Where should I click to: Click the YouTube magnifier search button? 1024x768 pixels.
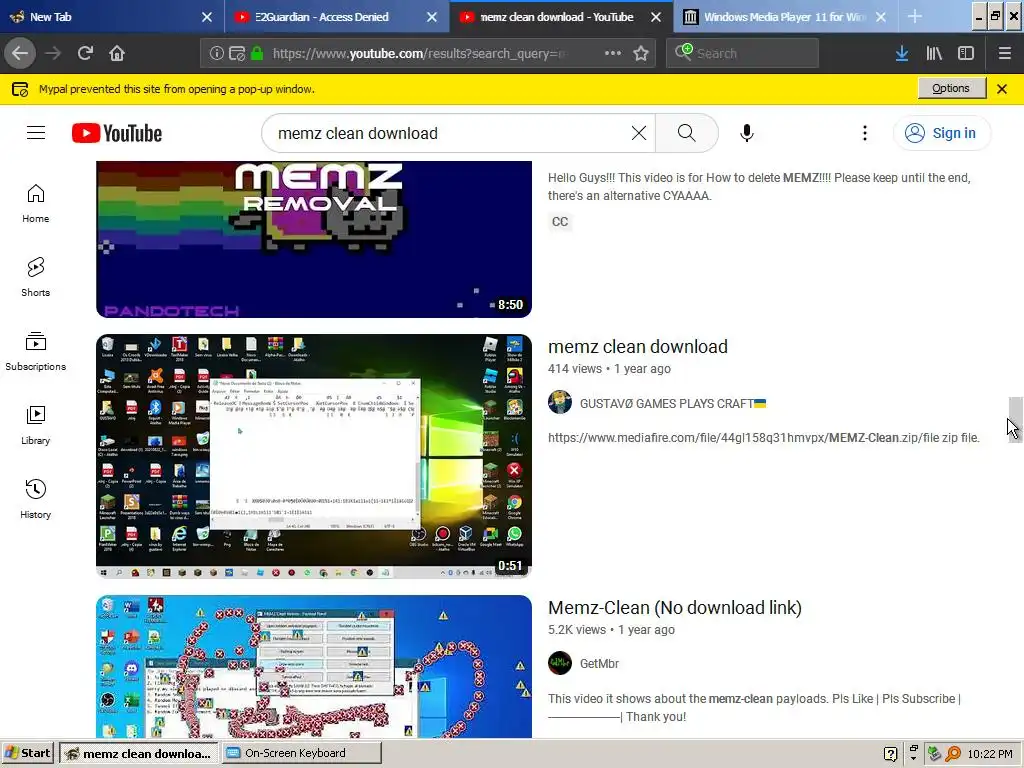click(686, 133)
